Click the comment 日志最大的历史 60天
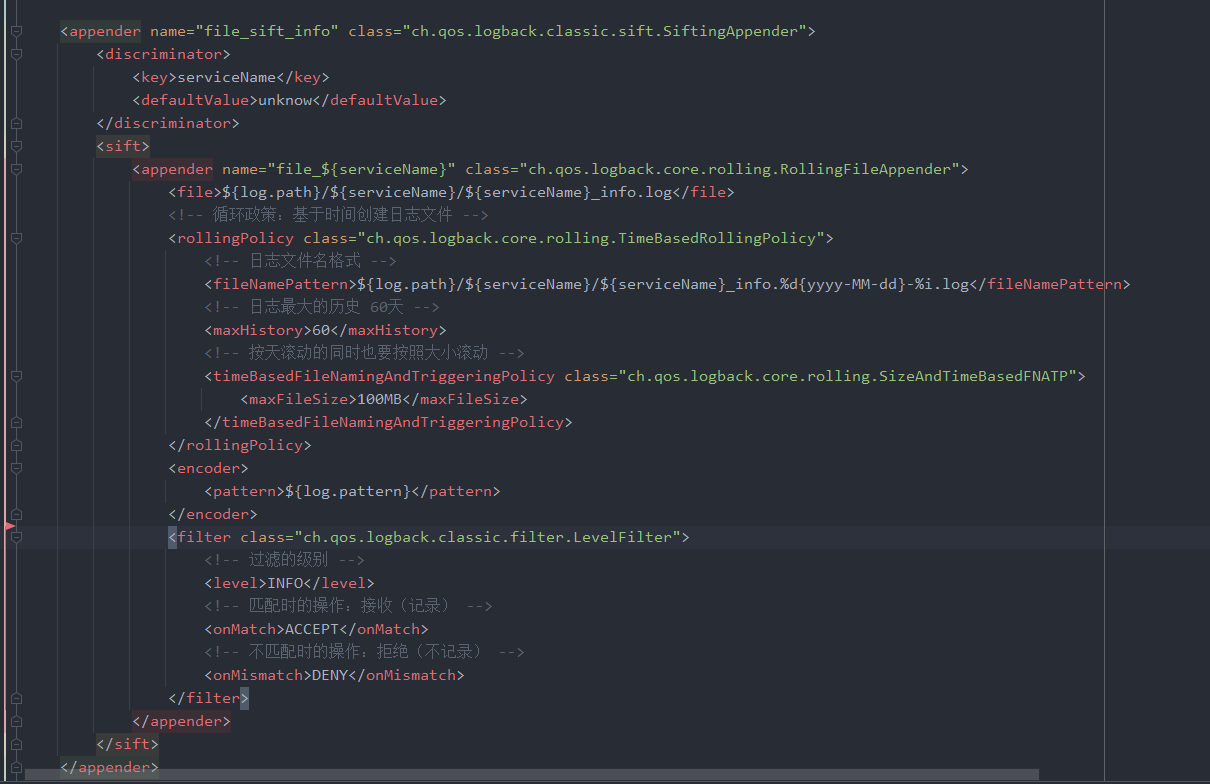The image size is (1210, 784). coord(322,307)
